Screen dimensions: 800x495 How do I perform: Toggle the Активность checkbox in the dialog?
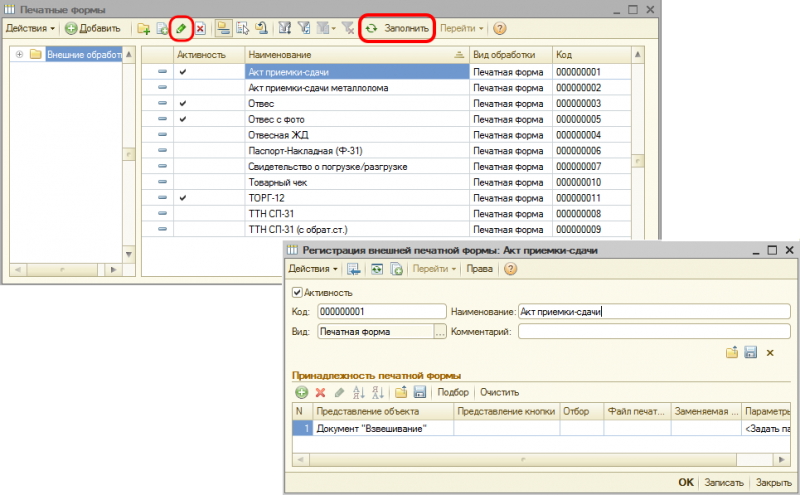[297, 293]
